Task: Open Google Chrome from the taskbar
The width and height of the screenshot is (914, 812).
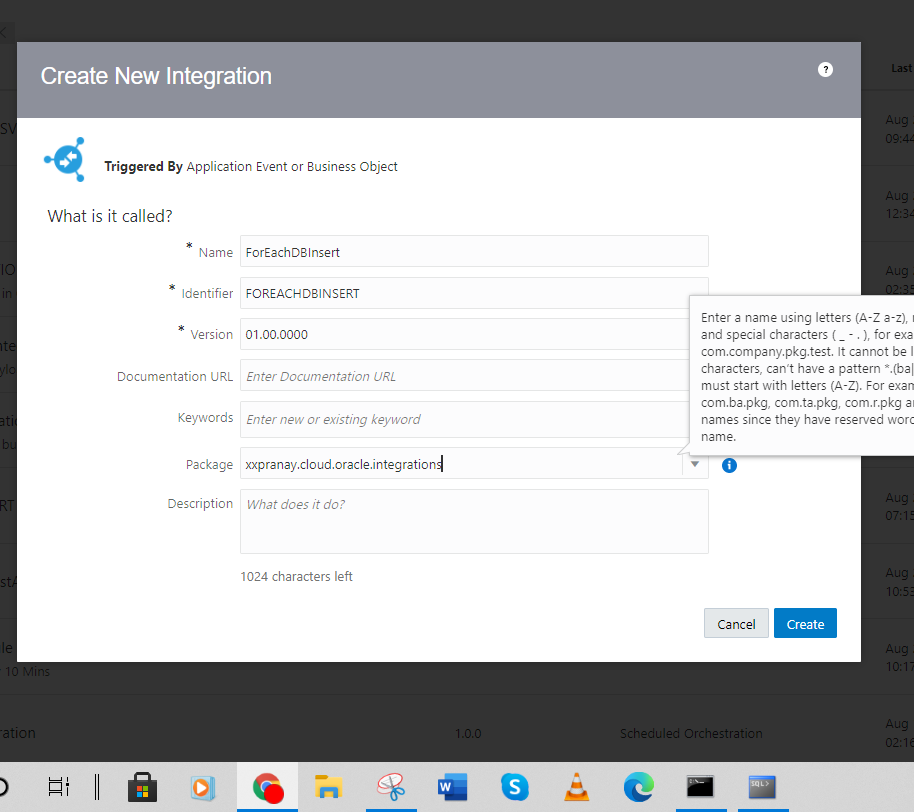Action: 267,787
